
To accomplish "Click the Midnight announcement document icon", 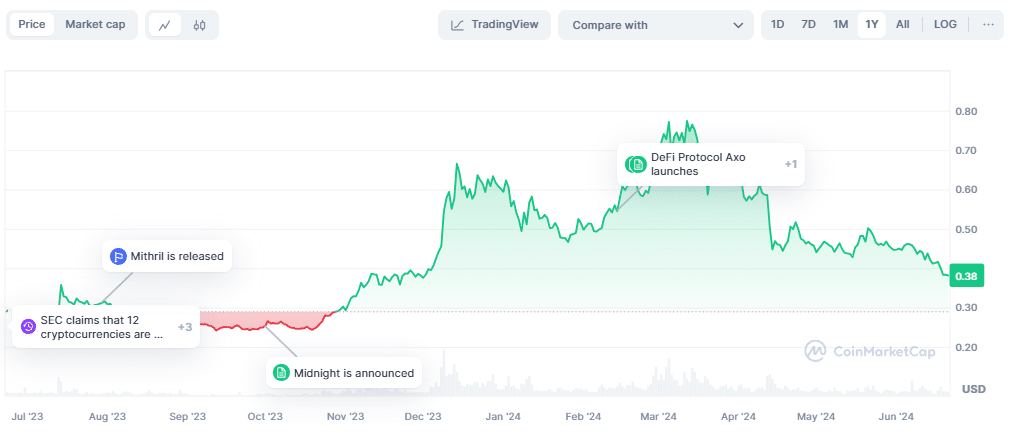I will click(x=281, y=373).
